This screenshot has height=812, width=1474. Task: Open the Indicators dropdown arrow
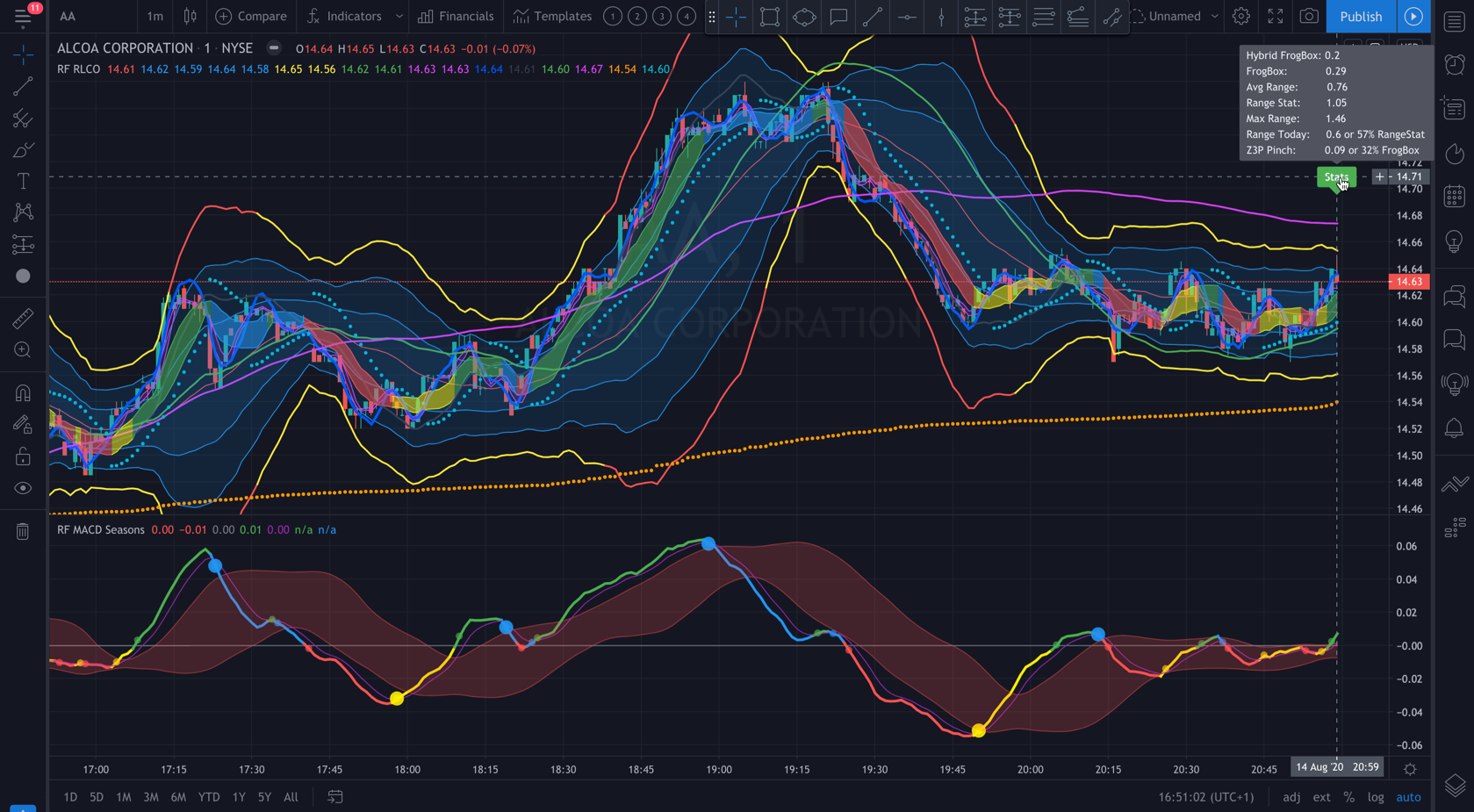400,16
